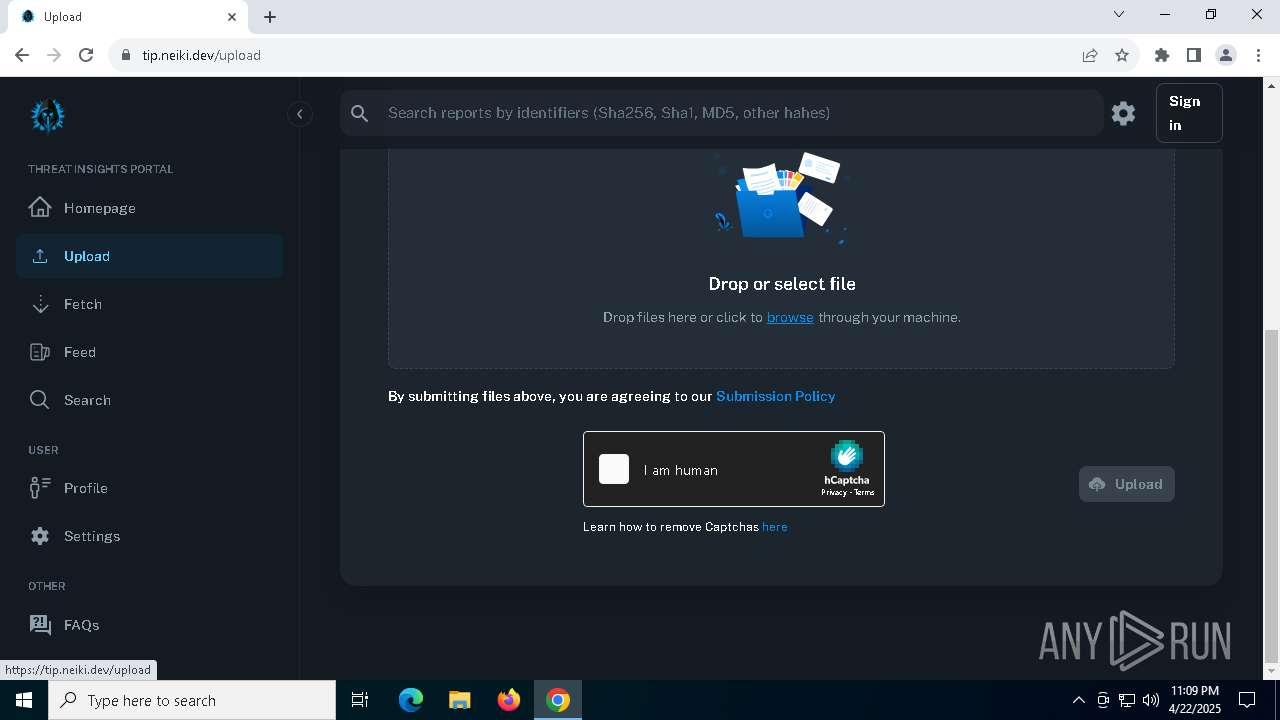Click the Feed newspaper icon
Image resolution: width=1280 pixels, height=720 pixels.
40,352
